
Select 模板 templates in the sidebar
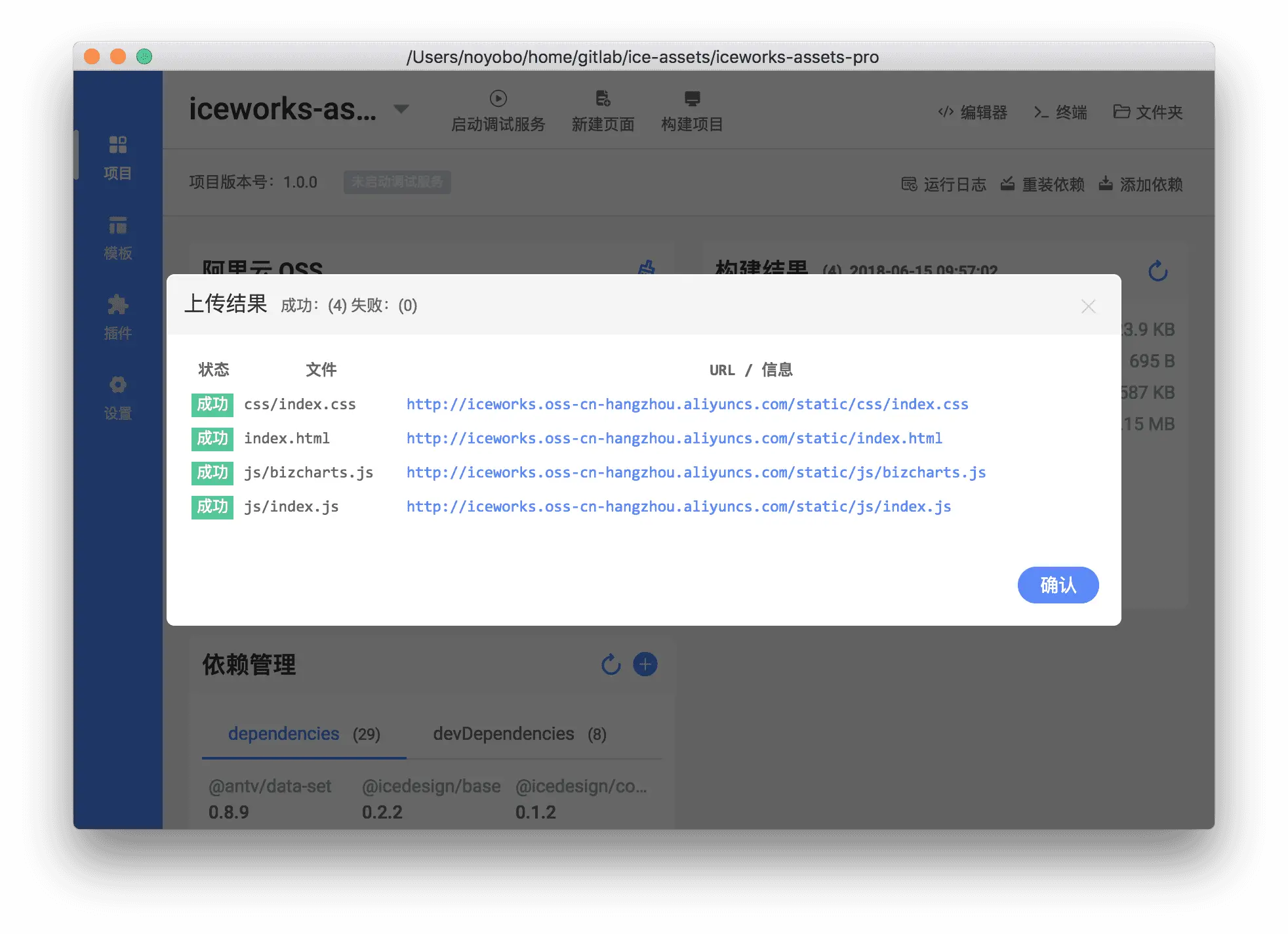[117, 237]
